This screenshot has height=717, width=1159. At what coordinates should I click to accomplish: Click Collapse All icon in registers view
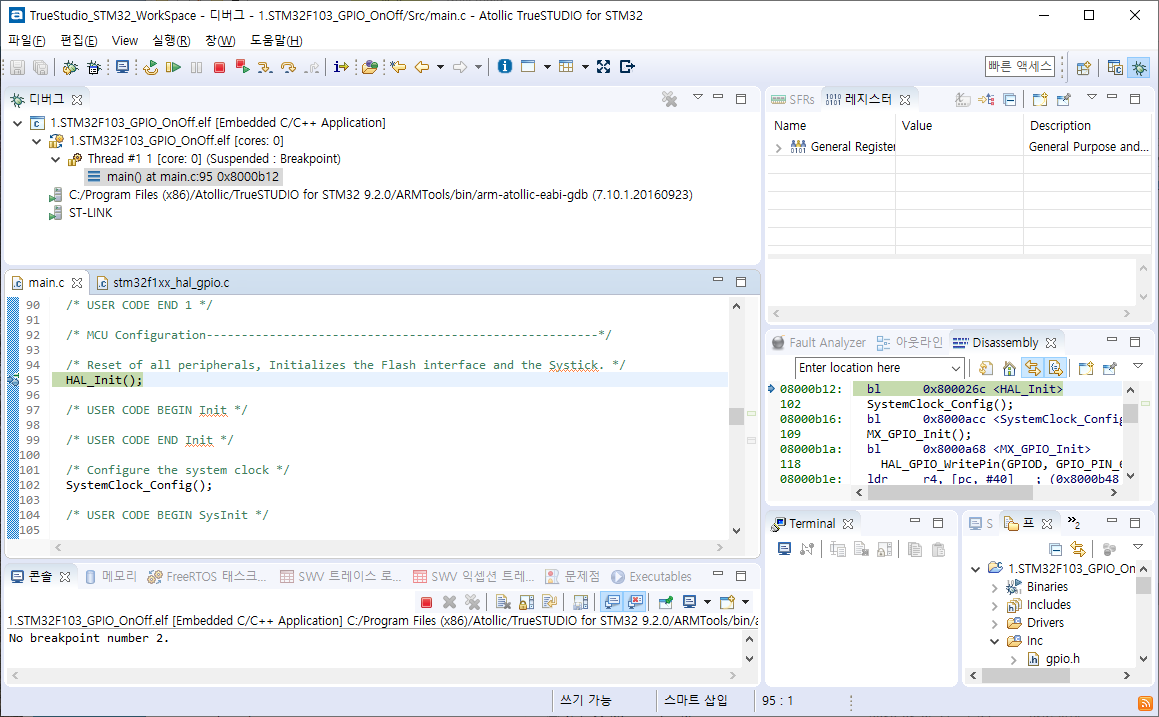[x=1010, y=99]
